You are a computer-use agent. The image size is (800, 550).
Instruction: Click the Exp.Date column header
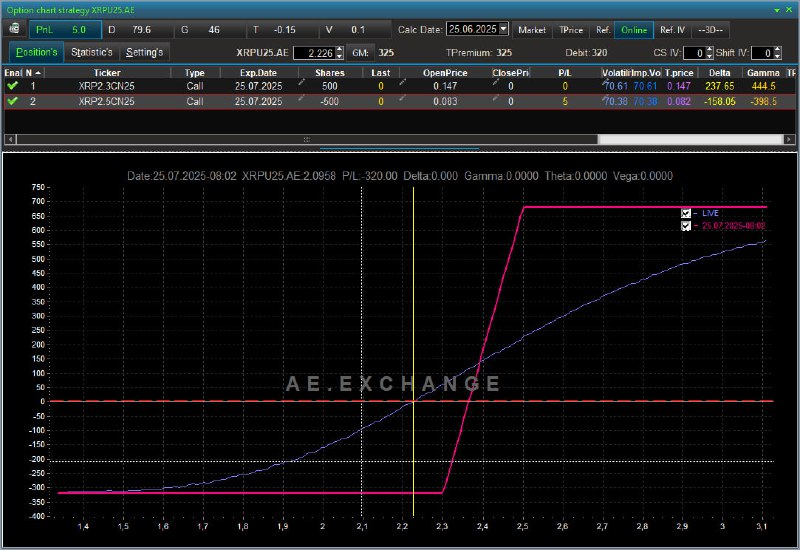258,73
